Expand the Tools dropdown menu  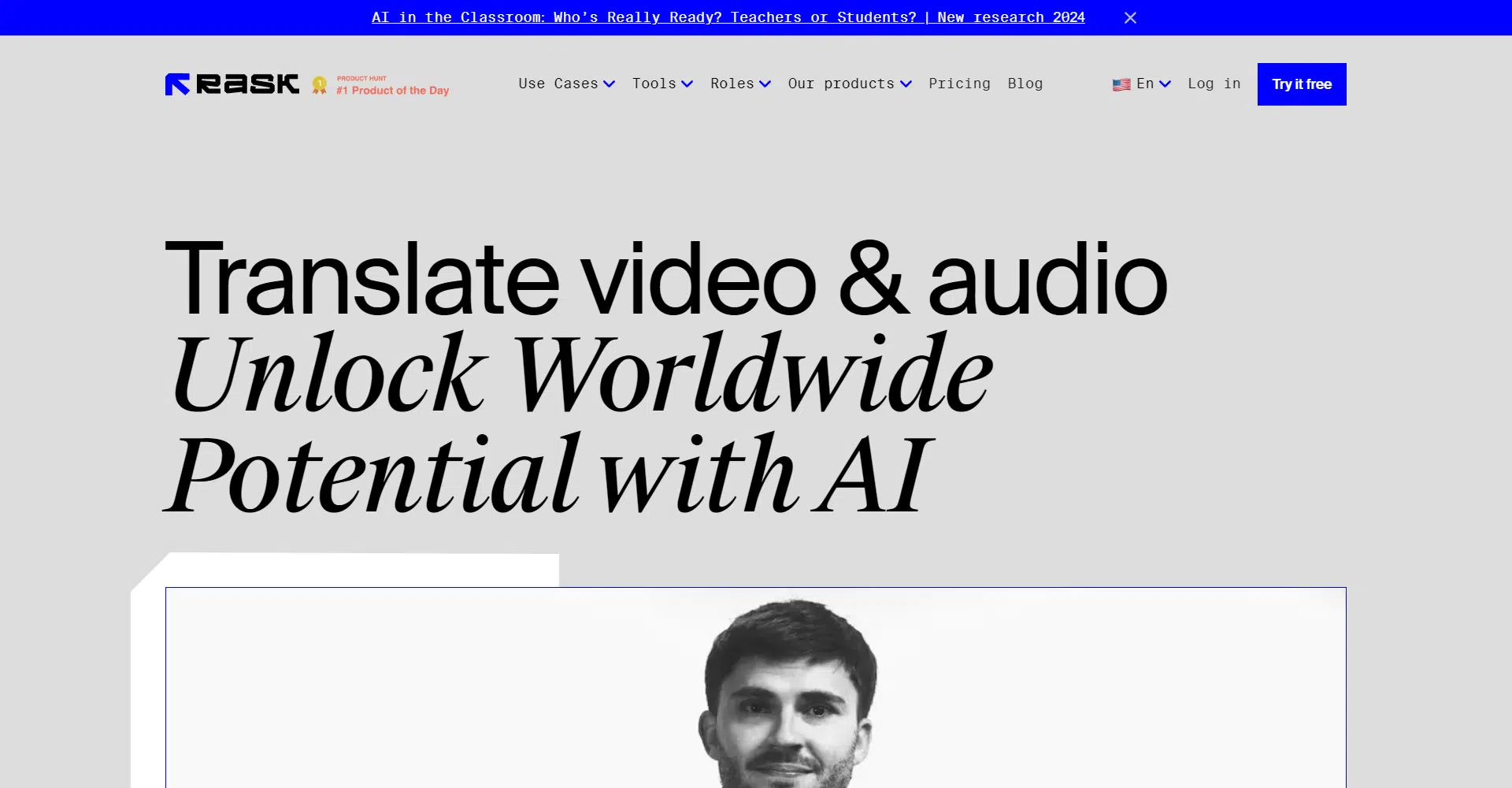pos(661,84)
